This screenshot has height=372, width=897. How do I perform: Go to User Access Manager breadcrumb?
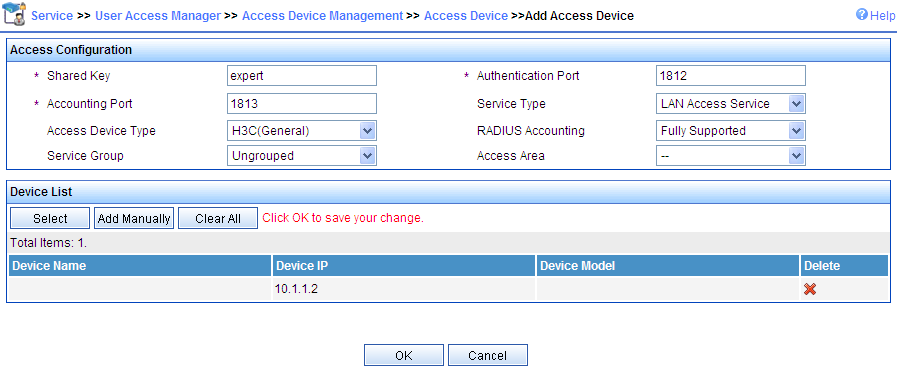[x=158, y=16]
